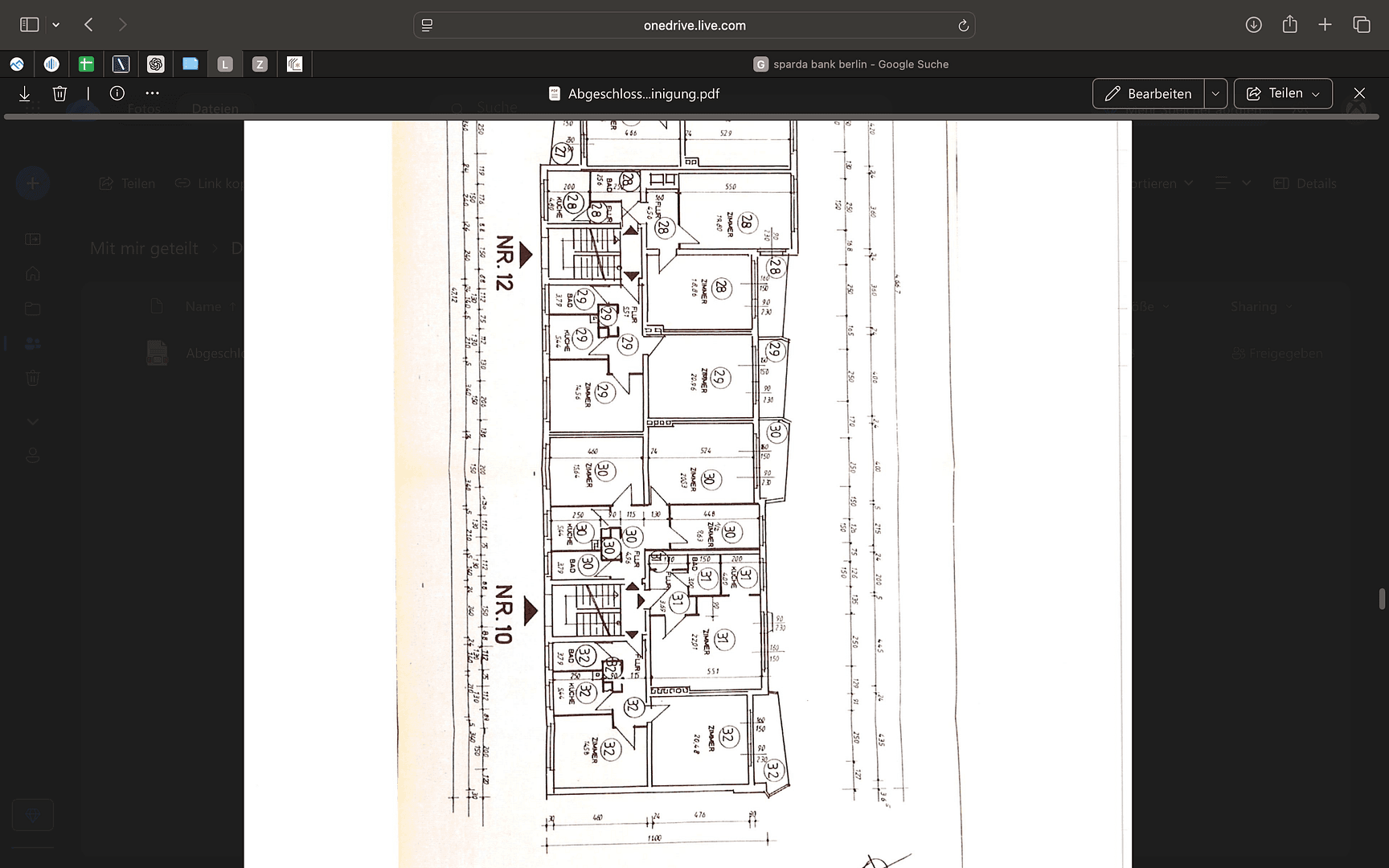Switch to the pinned green spreadsheet tab
Screen dimensions: 1389x868
click(x=86, y=64)
